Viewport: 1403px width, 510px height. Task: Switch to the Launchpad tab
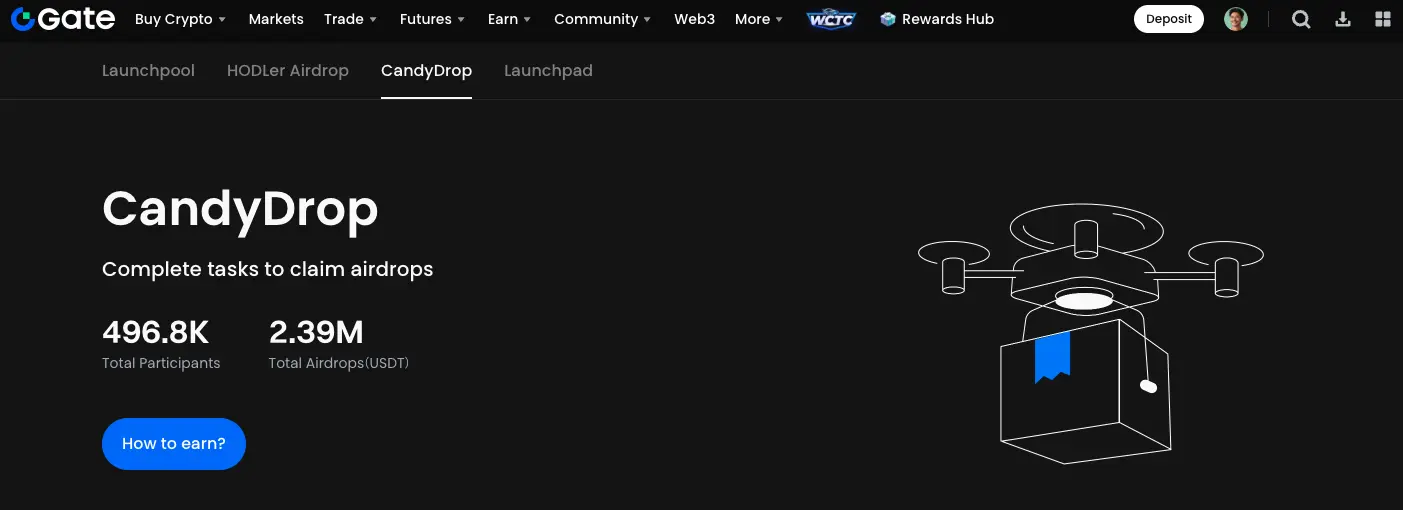548,70
